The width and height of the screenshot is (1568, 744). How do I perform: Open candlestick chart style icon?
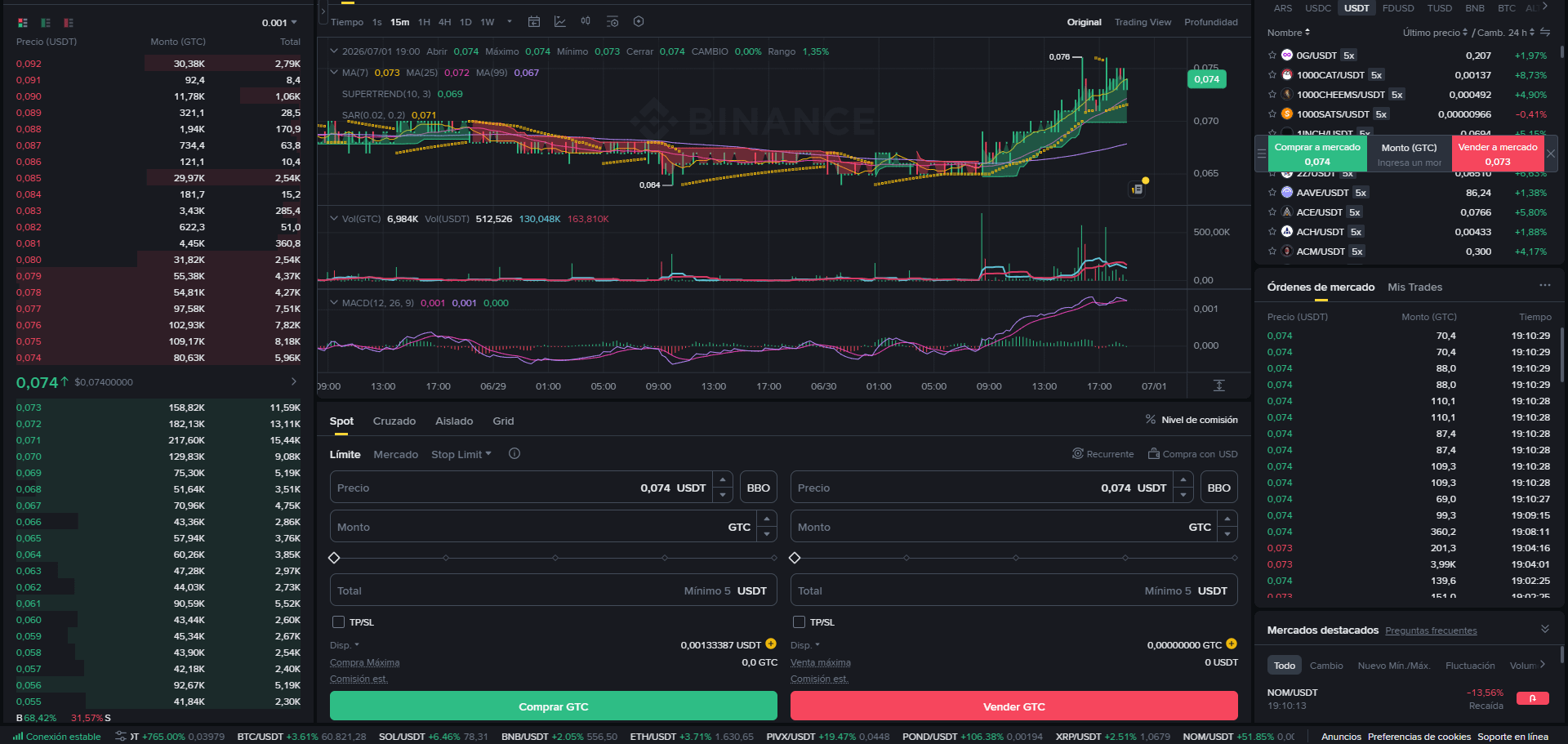point(586,22)
